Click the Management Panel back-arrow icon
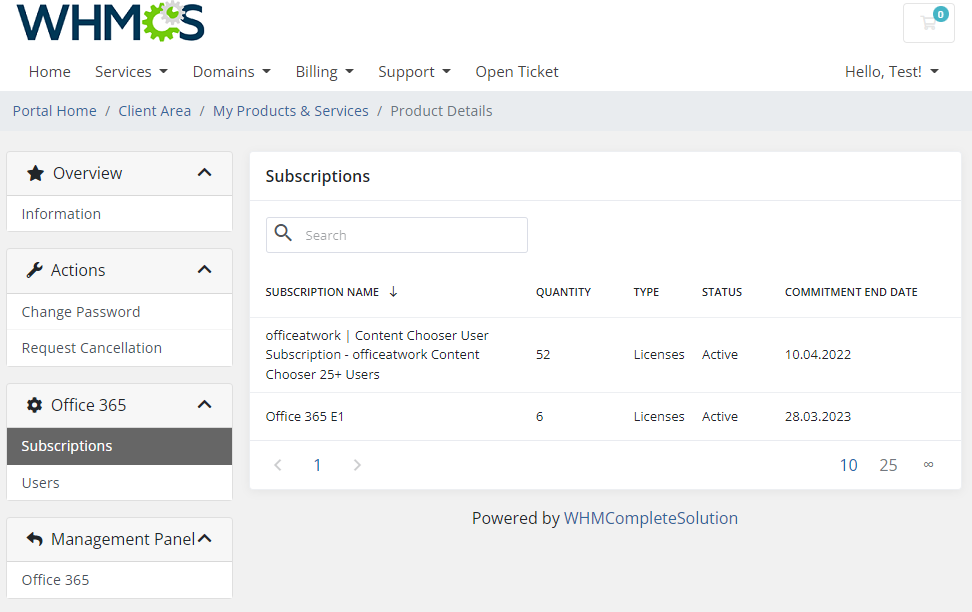 point(34,539)
